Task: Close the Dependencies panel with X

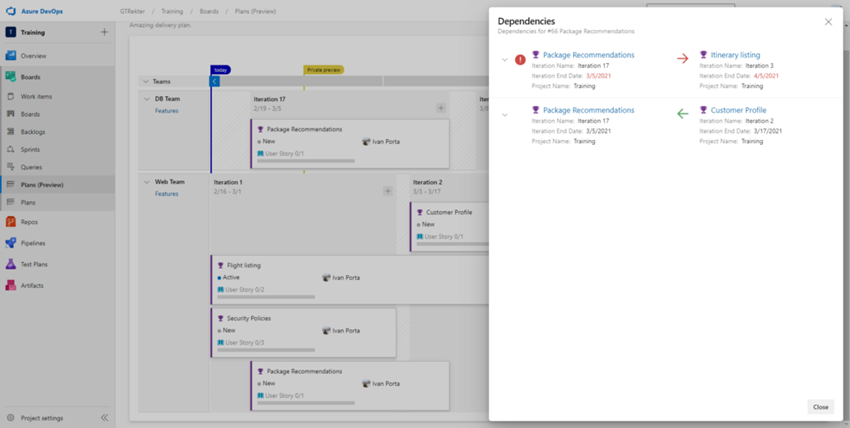Action: [828, 22]
